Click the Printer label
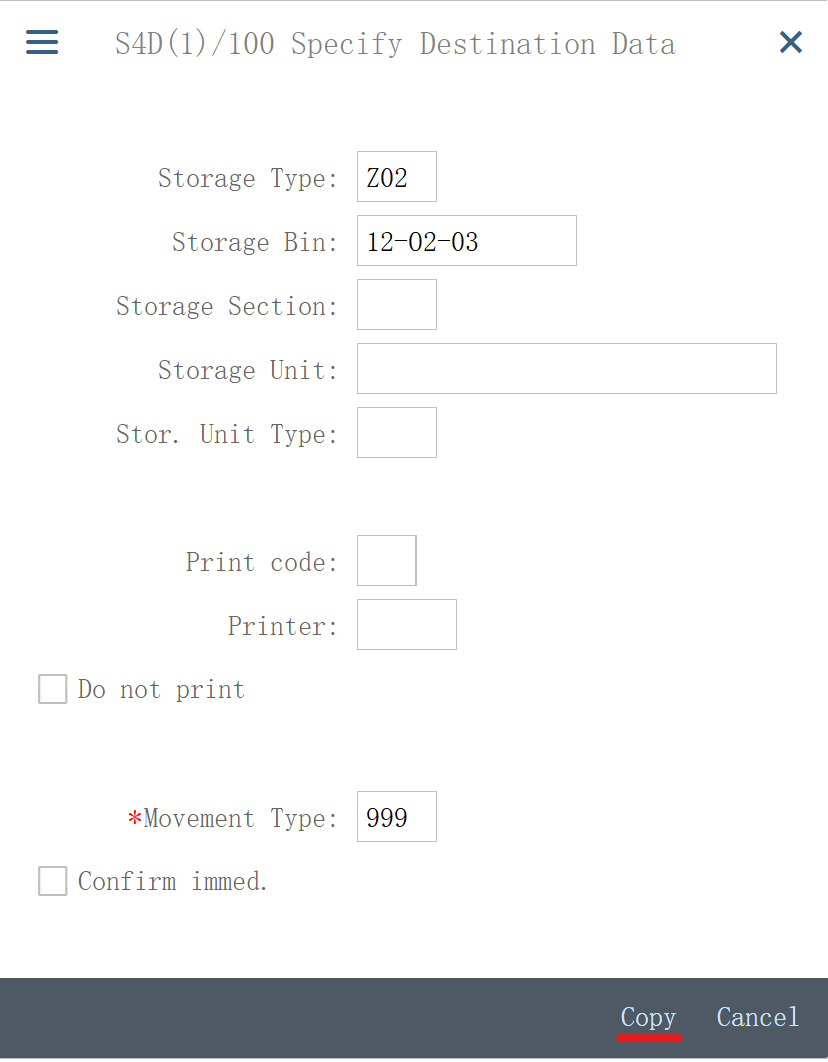 pyautogui.click(x=282, y=627)
